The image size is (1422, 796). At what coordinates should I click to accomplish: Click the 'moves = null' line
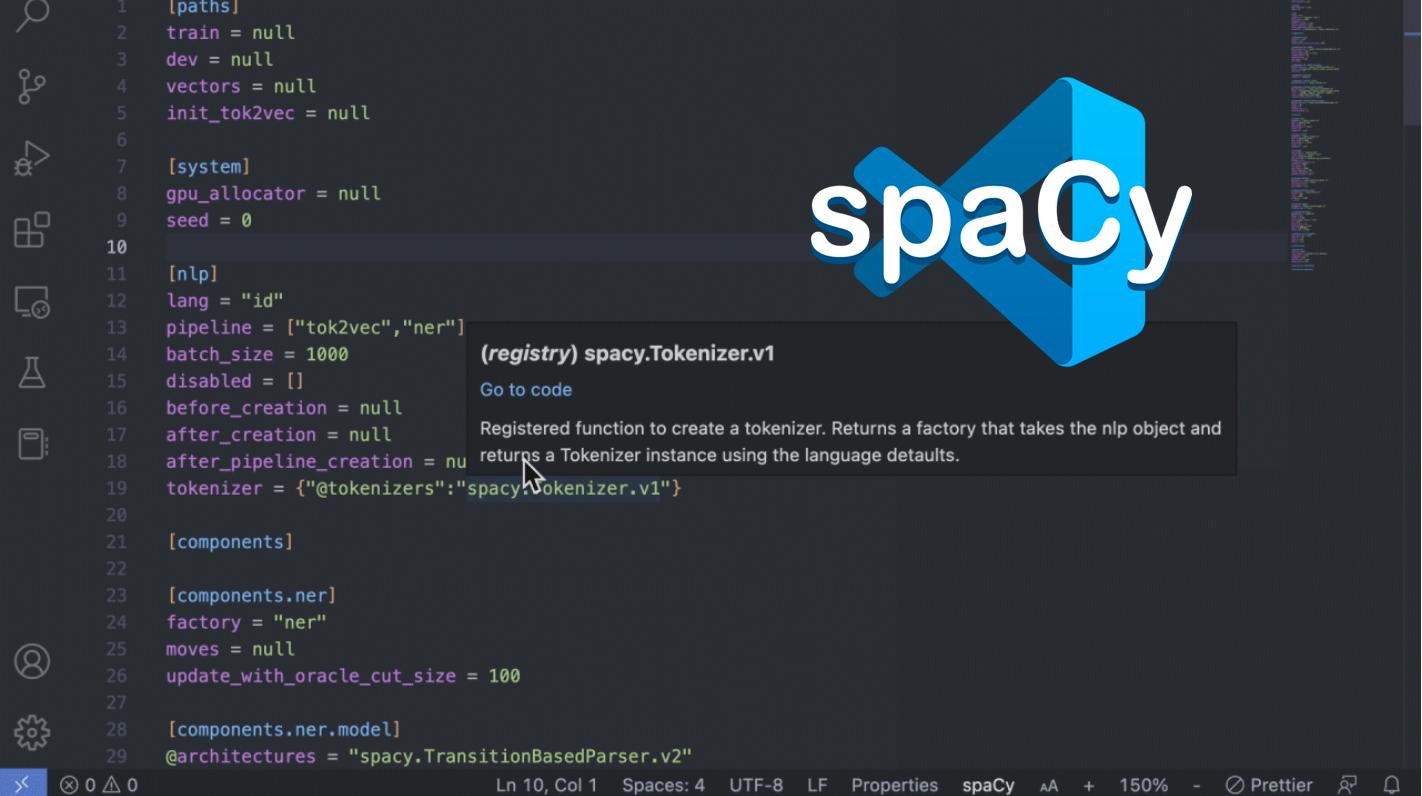pos(230,649)
